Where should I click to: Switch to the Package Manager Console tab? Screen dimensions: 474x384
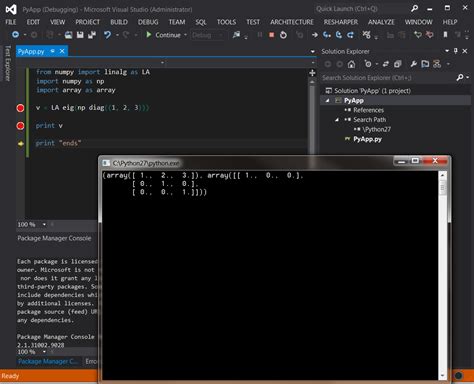(x=48, y=361)
